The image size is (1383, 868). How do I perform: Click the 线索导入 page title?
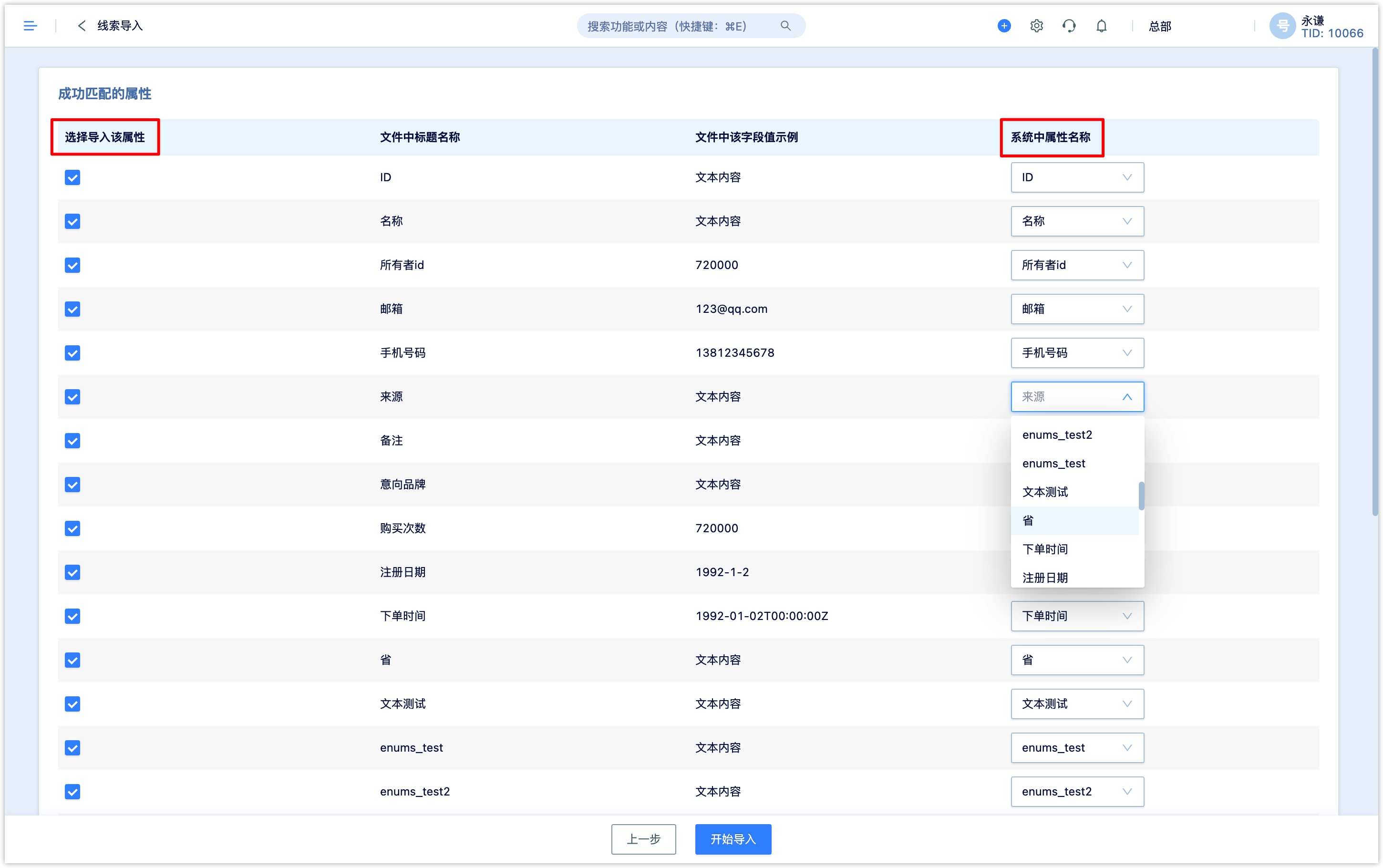119,26
